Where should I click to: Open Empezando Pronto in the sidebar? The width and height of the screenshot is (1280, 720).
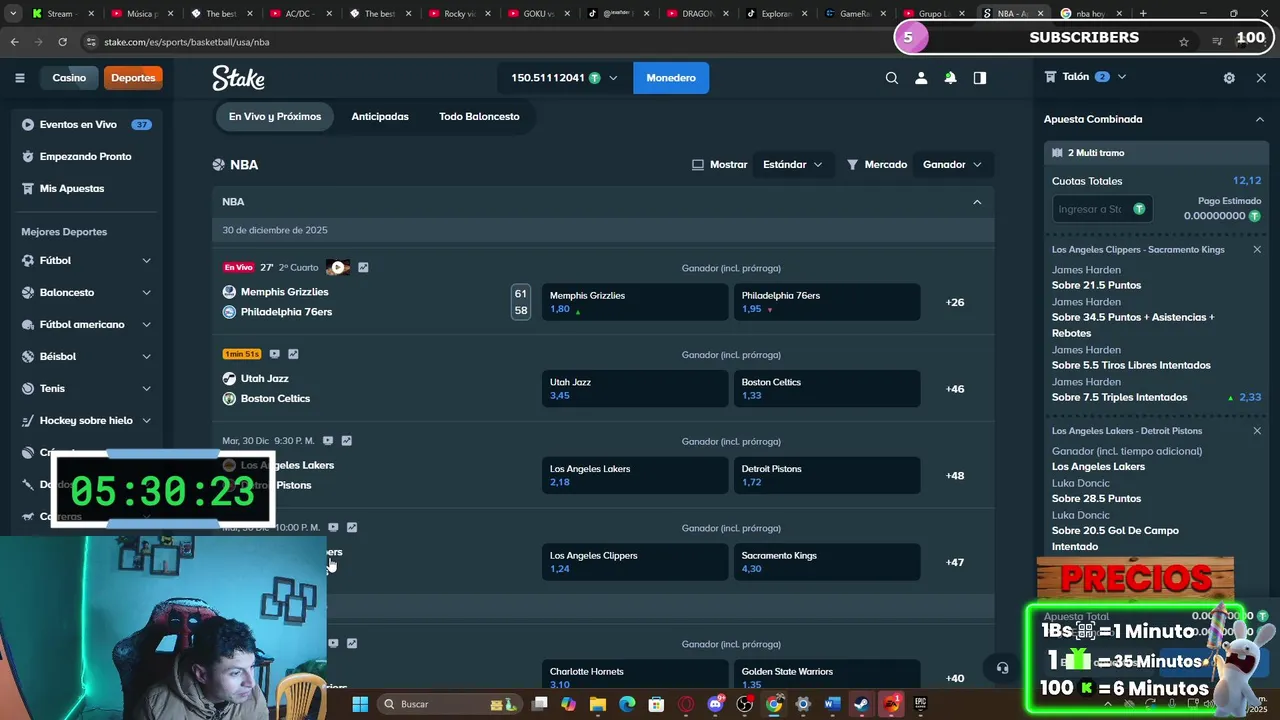(x=87, y=157)
